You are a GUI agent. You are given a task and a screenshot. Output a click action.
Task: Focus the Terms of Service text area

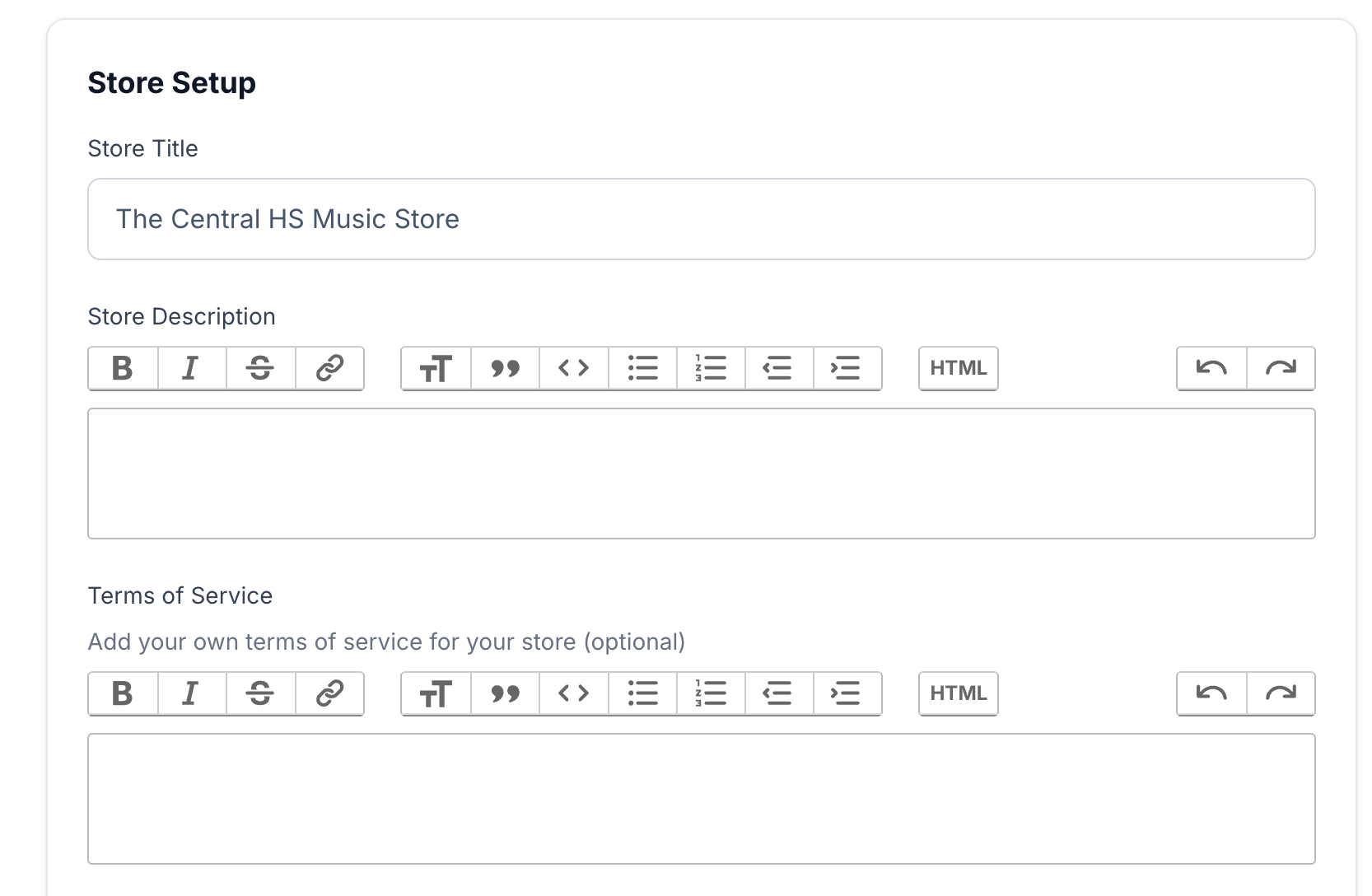701,799
